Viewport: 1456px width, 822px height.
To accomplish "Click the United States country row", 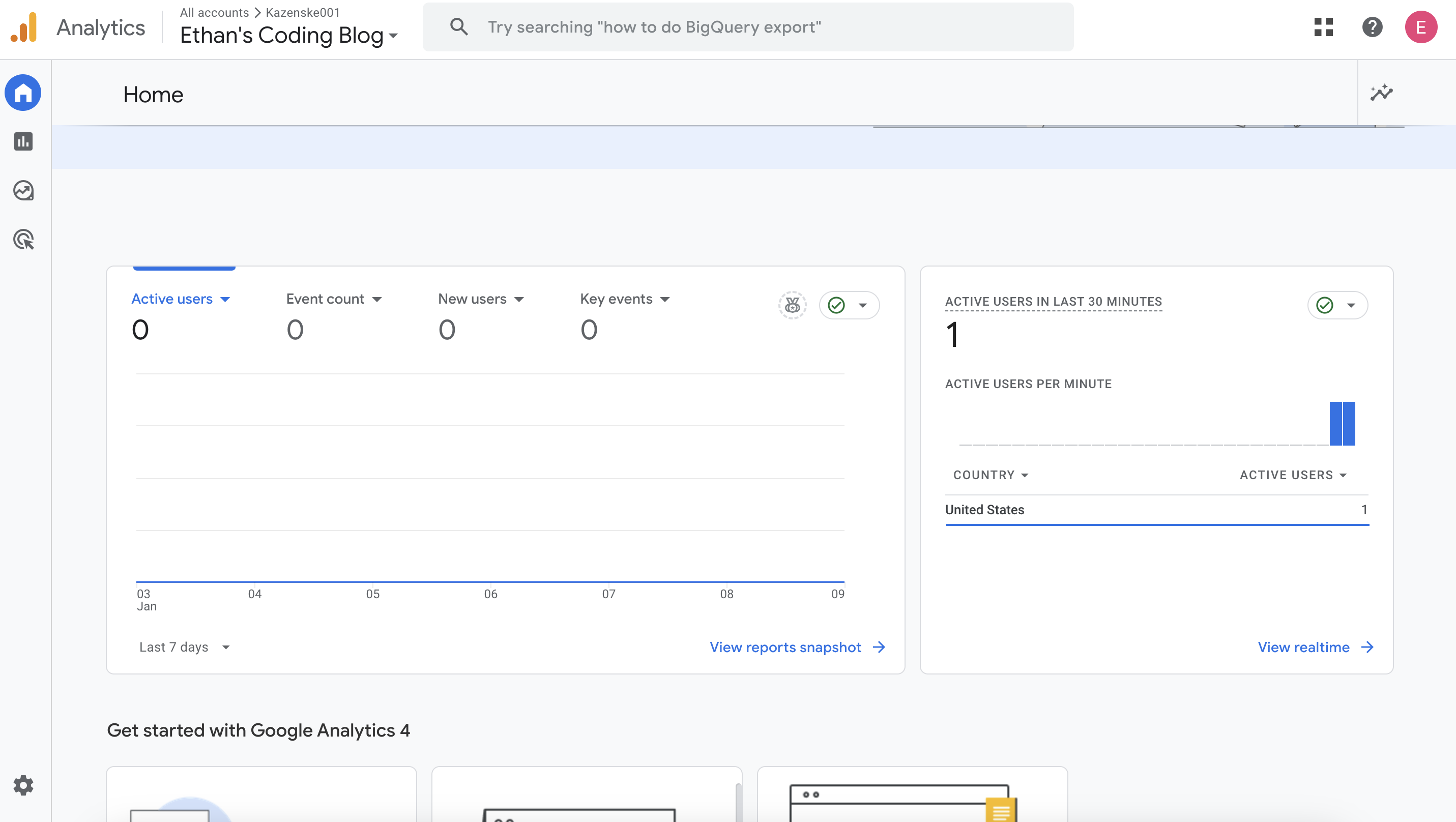I will (1157, 510).
